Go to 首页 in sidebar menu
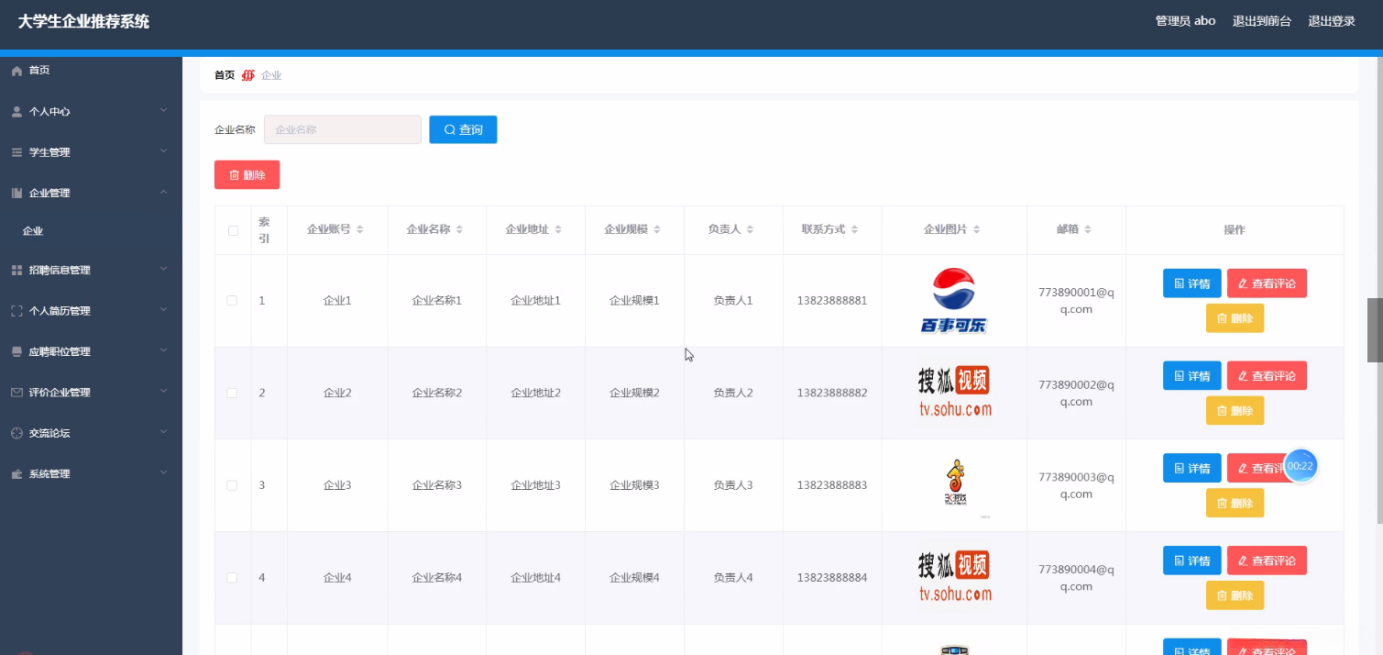This screenshot has height=655, width=1383. [39, 71]
